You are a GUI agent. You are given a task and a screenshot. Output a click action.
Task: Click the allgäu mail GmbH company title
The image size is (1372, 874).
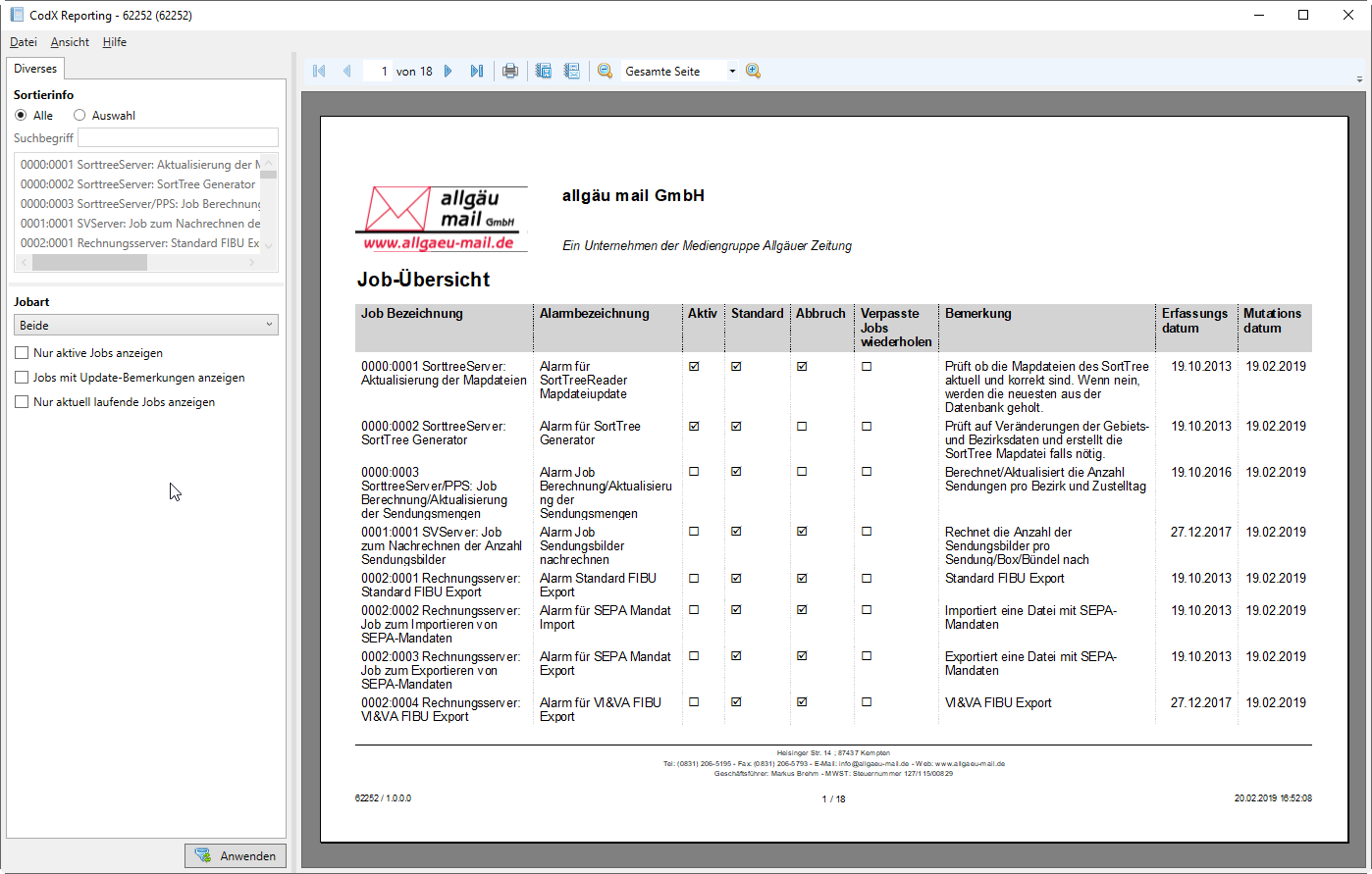(634, 195)
